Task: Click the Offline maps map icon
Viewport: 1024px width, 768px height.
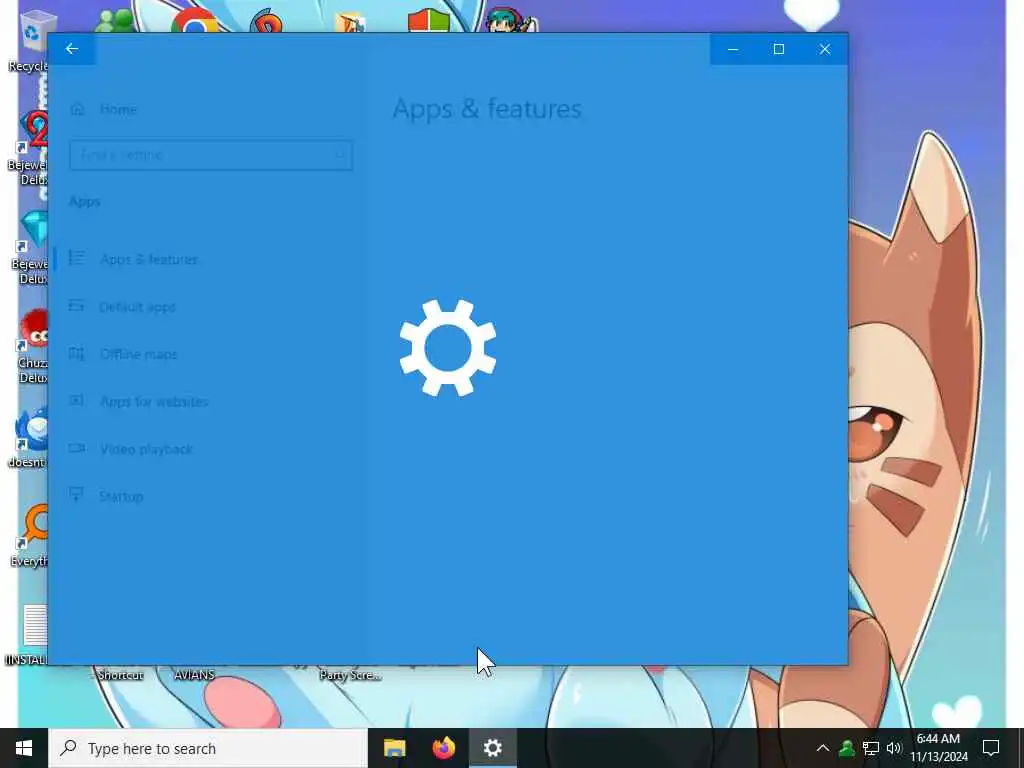Action: [x=76, y=353]
